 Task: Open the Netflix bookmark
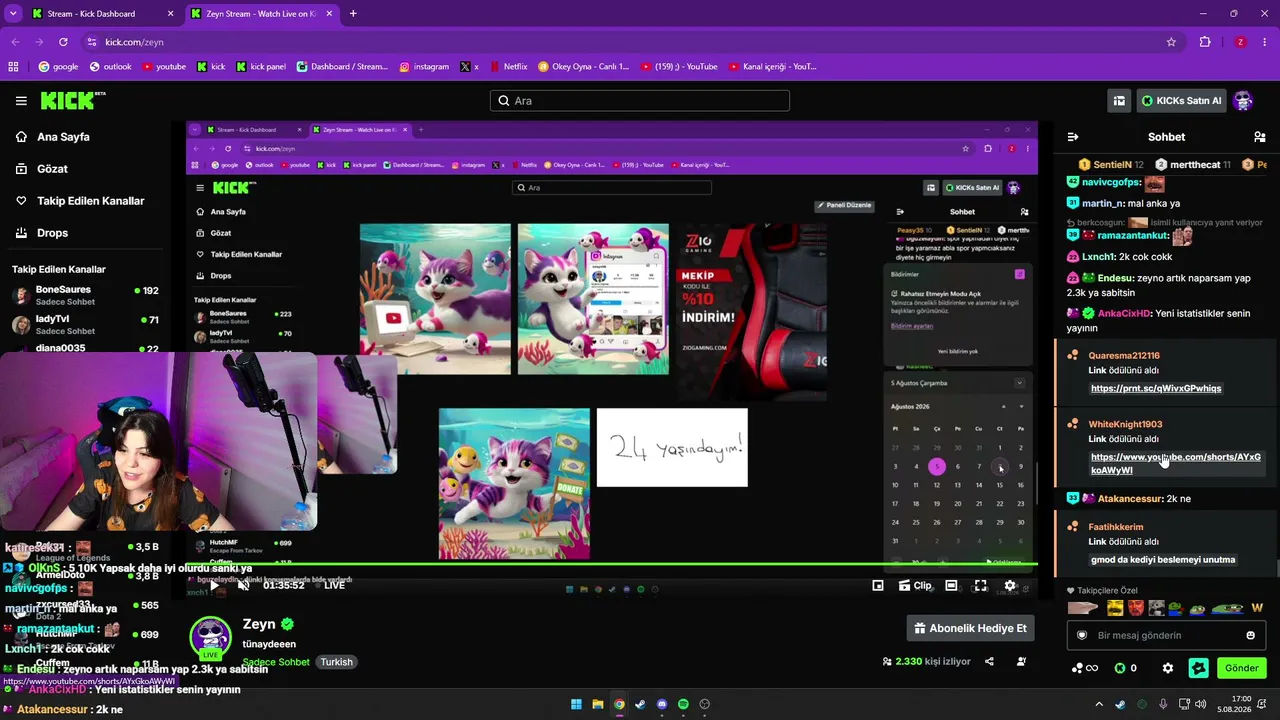coord(507,67)
